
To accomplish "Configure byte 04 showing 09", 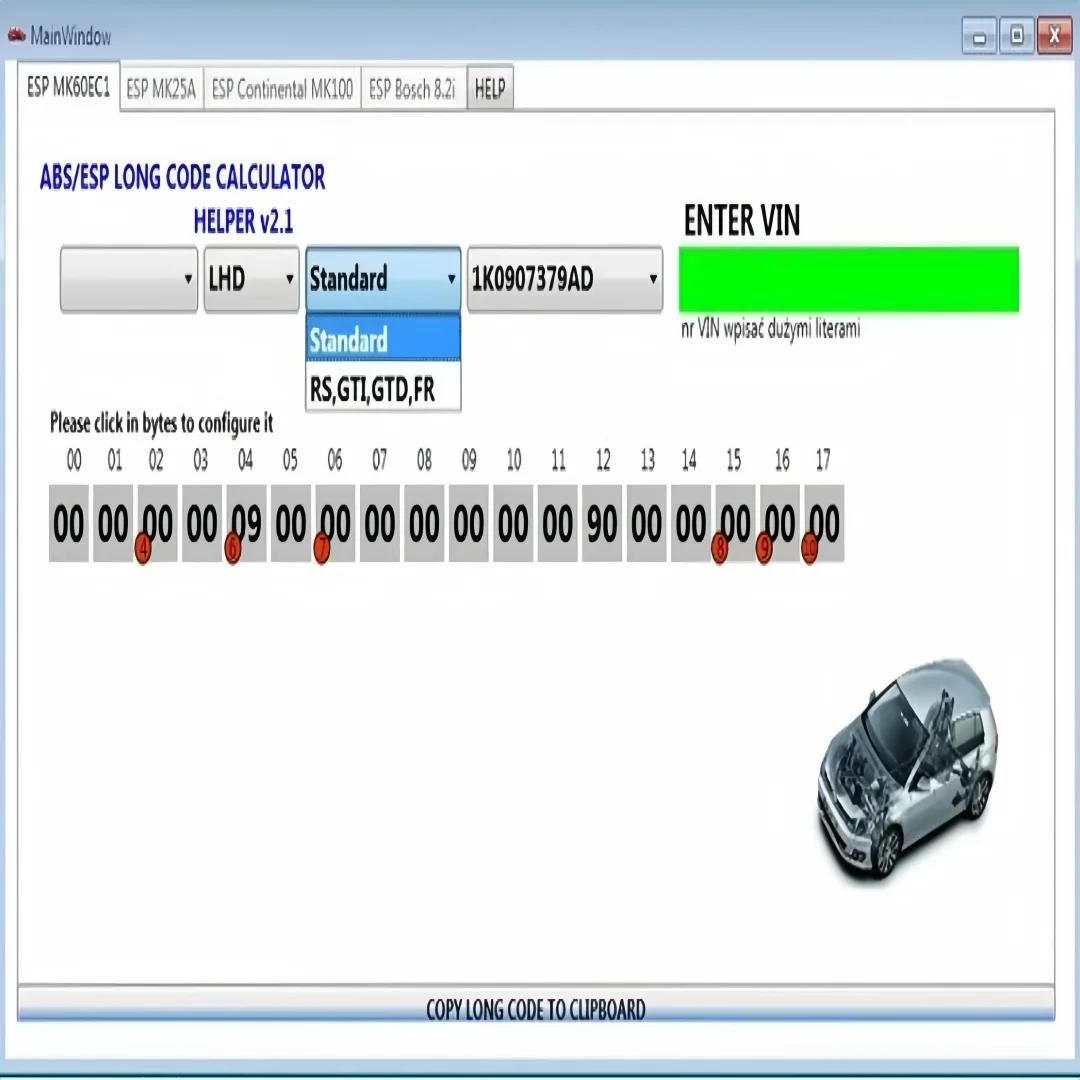I will 247,523.
